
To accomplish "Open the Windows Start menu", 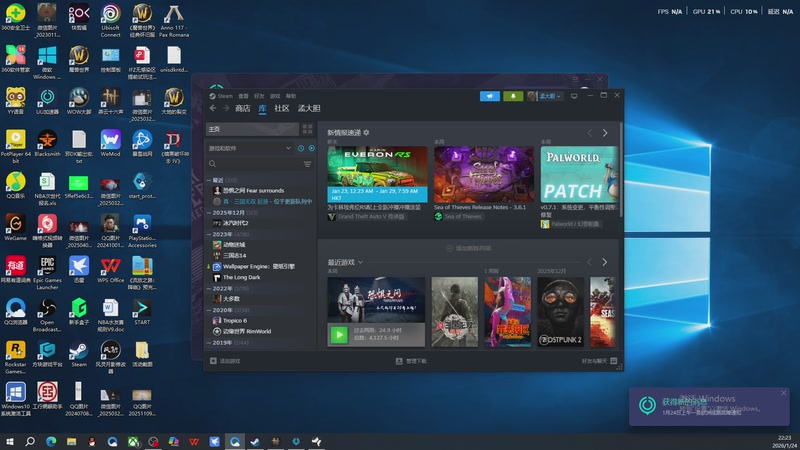I will 9,441.
